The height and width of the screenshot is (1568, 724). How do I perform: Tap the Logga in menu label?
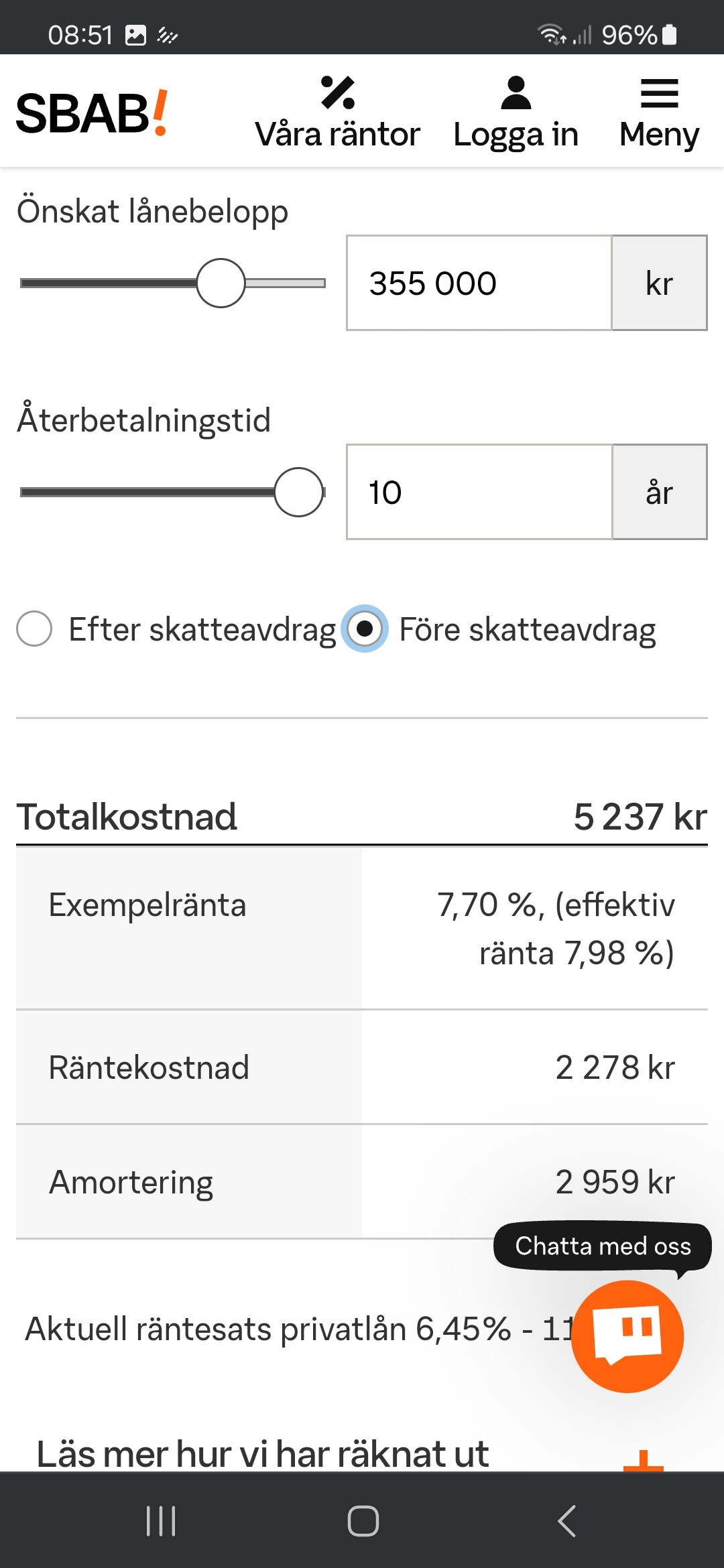point(516,135)
